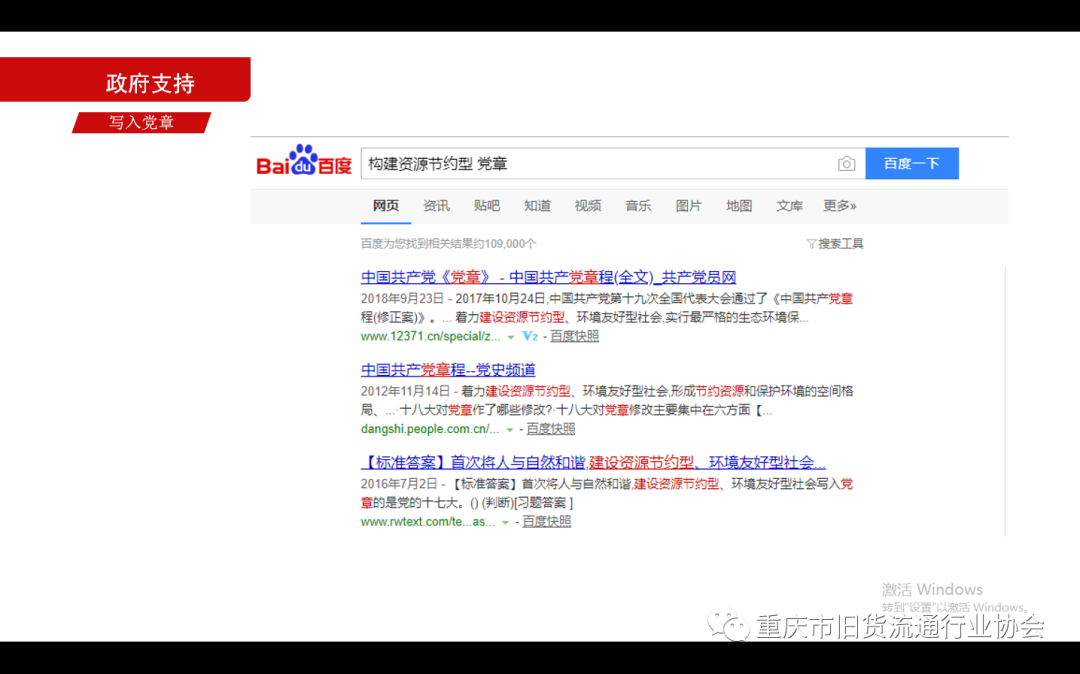Open the 地图 tab
The width and height of the screenshot is (1080, 674).
pyautogui.click(x=739, y=206)
